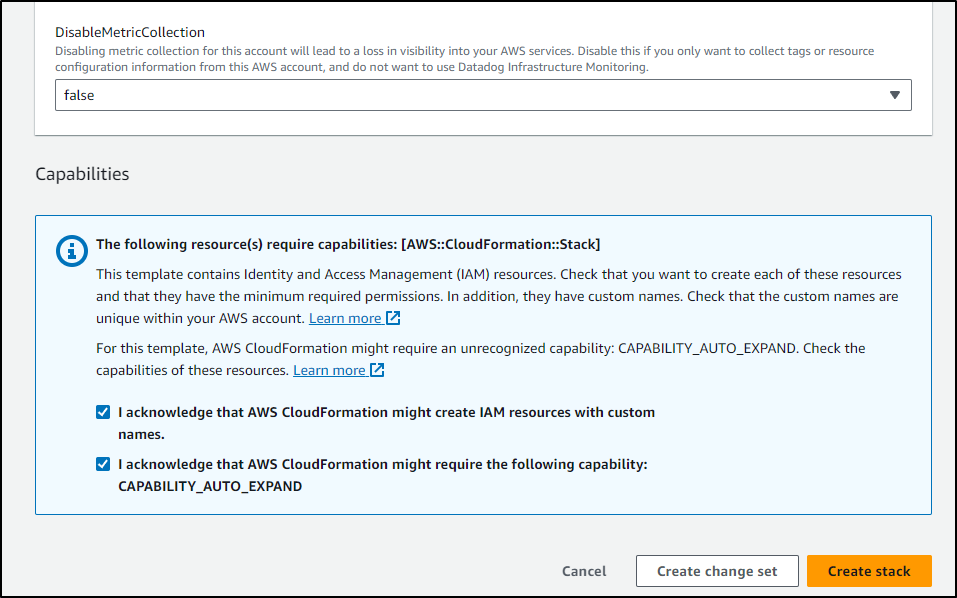Toggle acknowledgment via the IAM resources label text
This screenshot has width=957, height=598.
386,423
